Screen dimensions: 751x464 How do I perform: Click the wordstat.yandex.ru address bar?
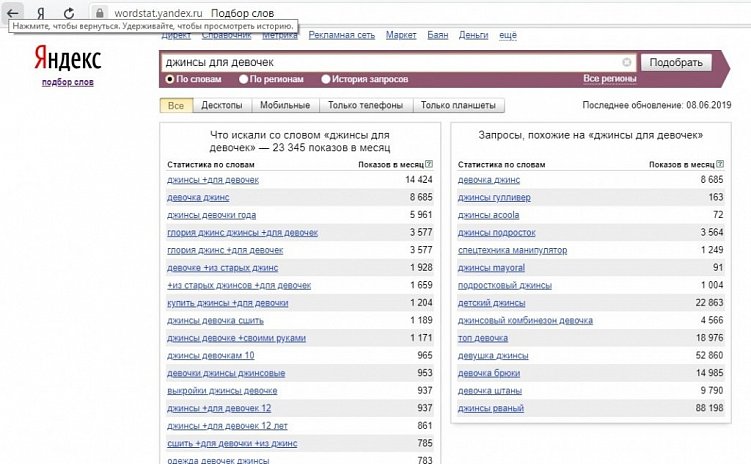(x=158, y=13)
